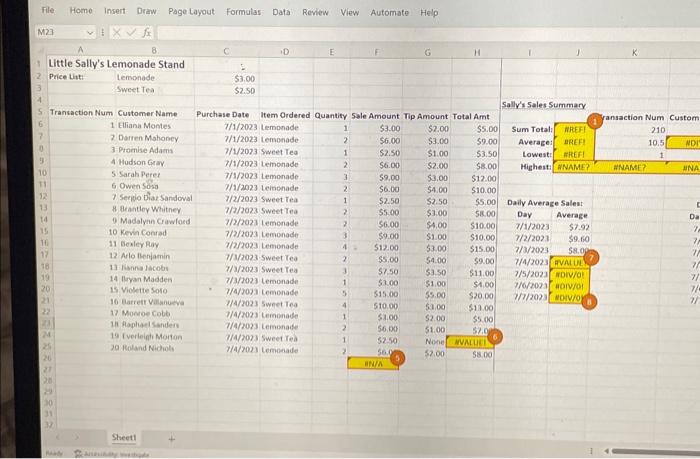The width and height of the screenshot is (700, 459).
Task: Select the Item Ordered header cell
Action: 285,115
